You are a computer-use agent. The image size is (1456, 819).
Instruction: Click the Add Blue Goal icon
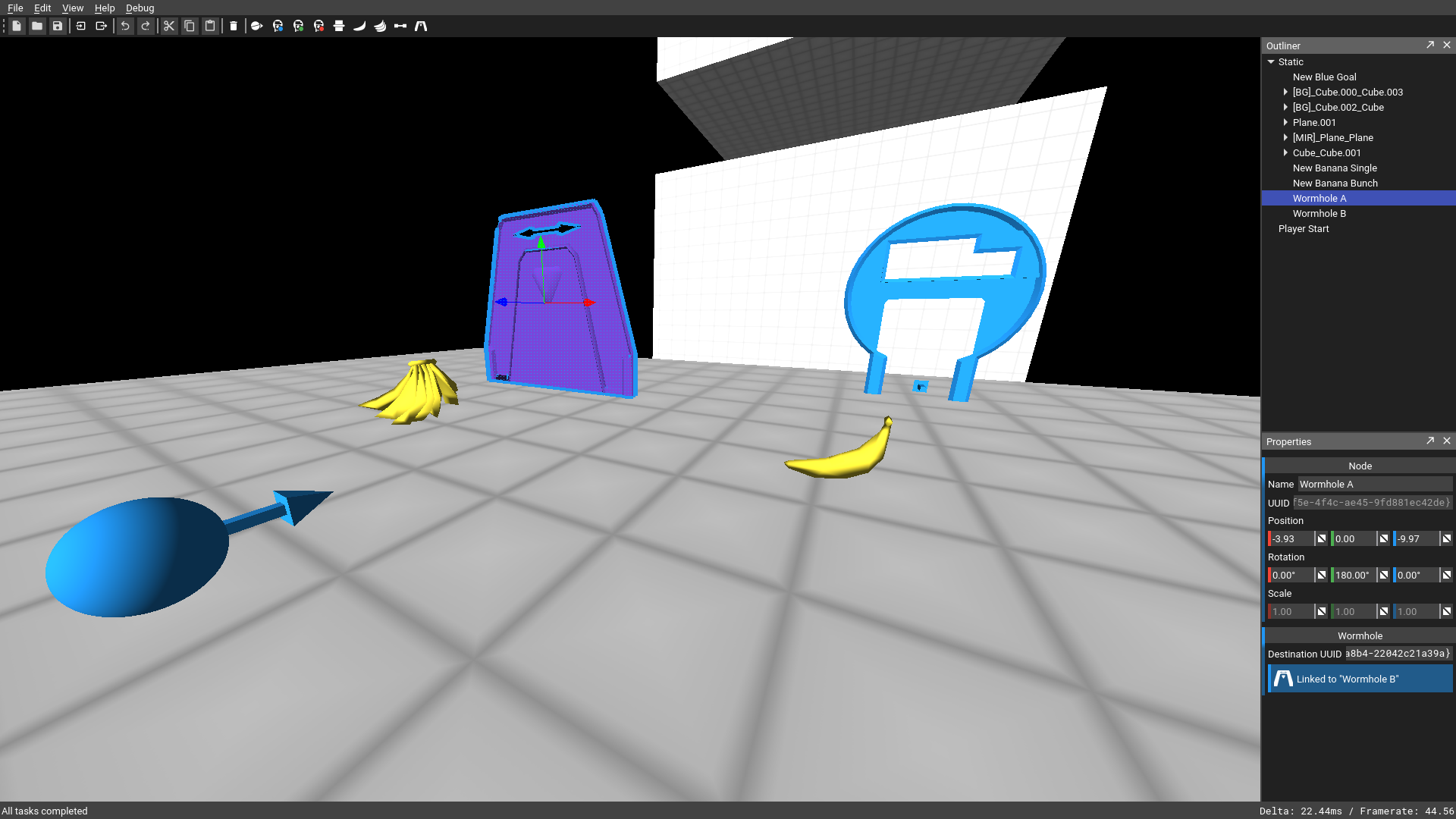tap(278, 26)
